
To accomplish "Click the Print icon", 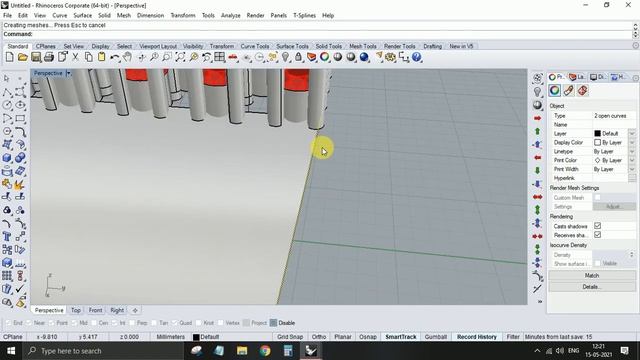I will point(49,57).
